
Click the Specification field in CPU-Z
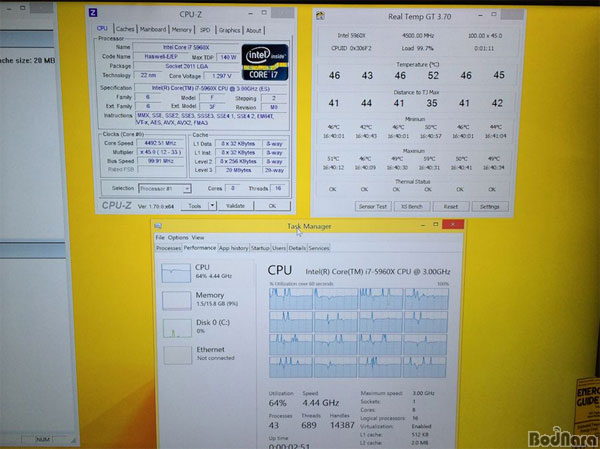tap(210, 88)
